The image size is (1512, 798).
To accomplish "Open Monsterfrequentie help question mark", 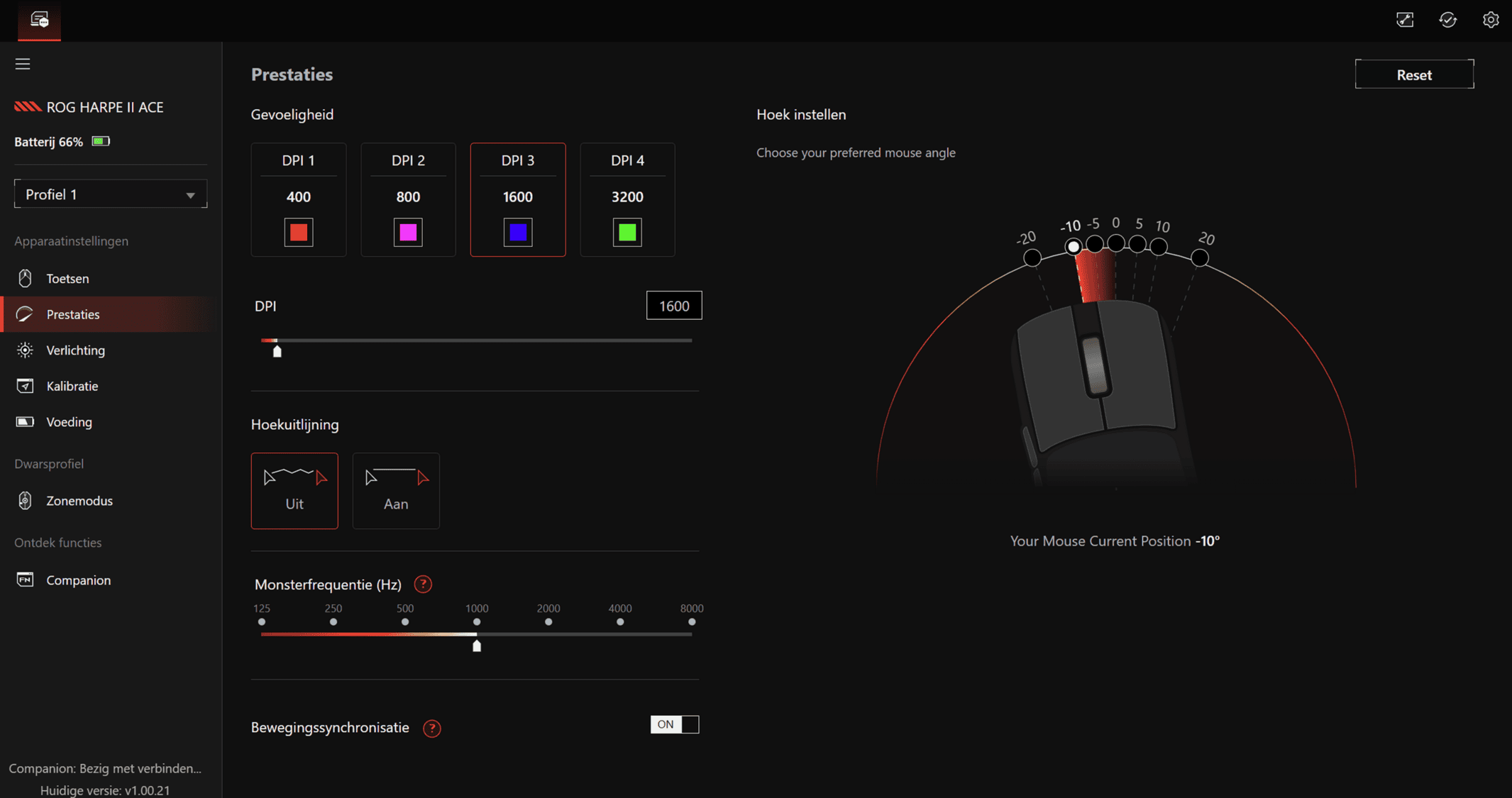I will pos(423,584).
